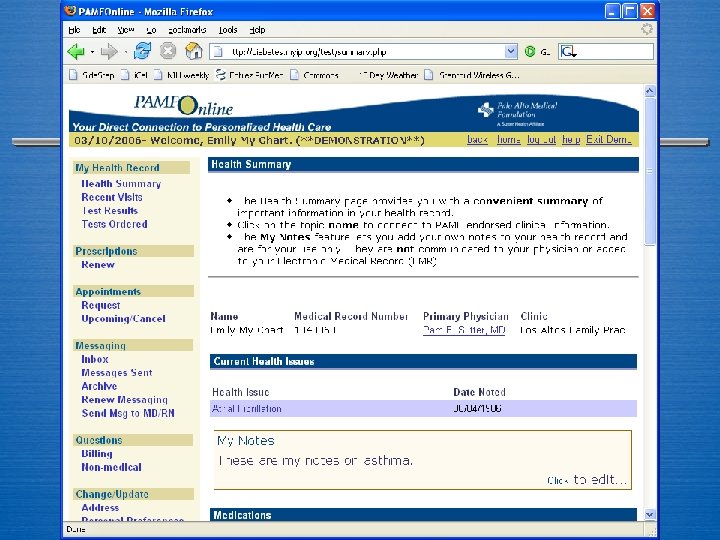Reload the page with the refresh icon
Image resolution: width=720 pixels, height=540 pixels.
tap(142, 51)
